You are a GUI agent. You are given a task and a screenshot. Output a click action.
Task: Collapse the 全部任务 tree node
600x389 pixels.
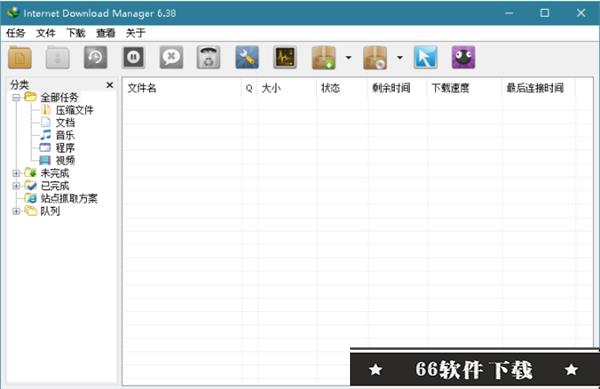click(x=16, y=98)
